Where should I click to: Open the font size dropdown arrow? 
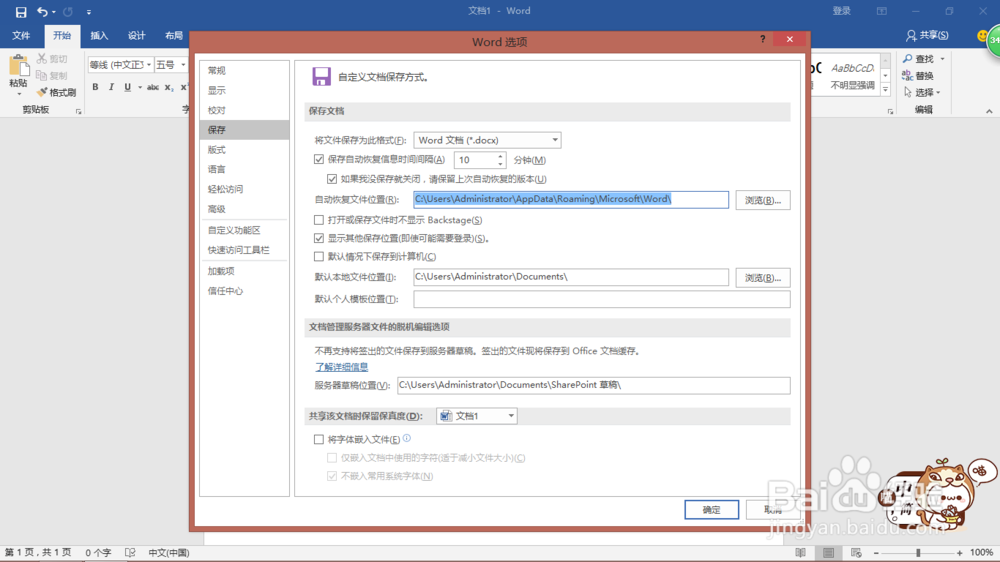pos(183,65)
